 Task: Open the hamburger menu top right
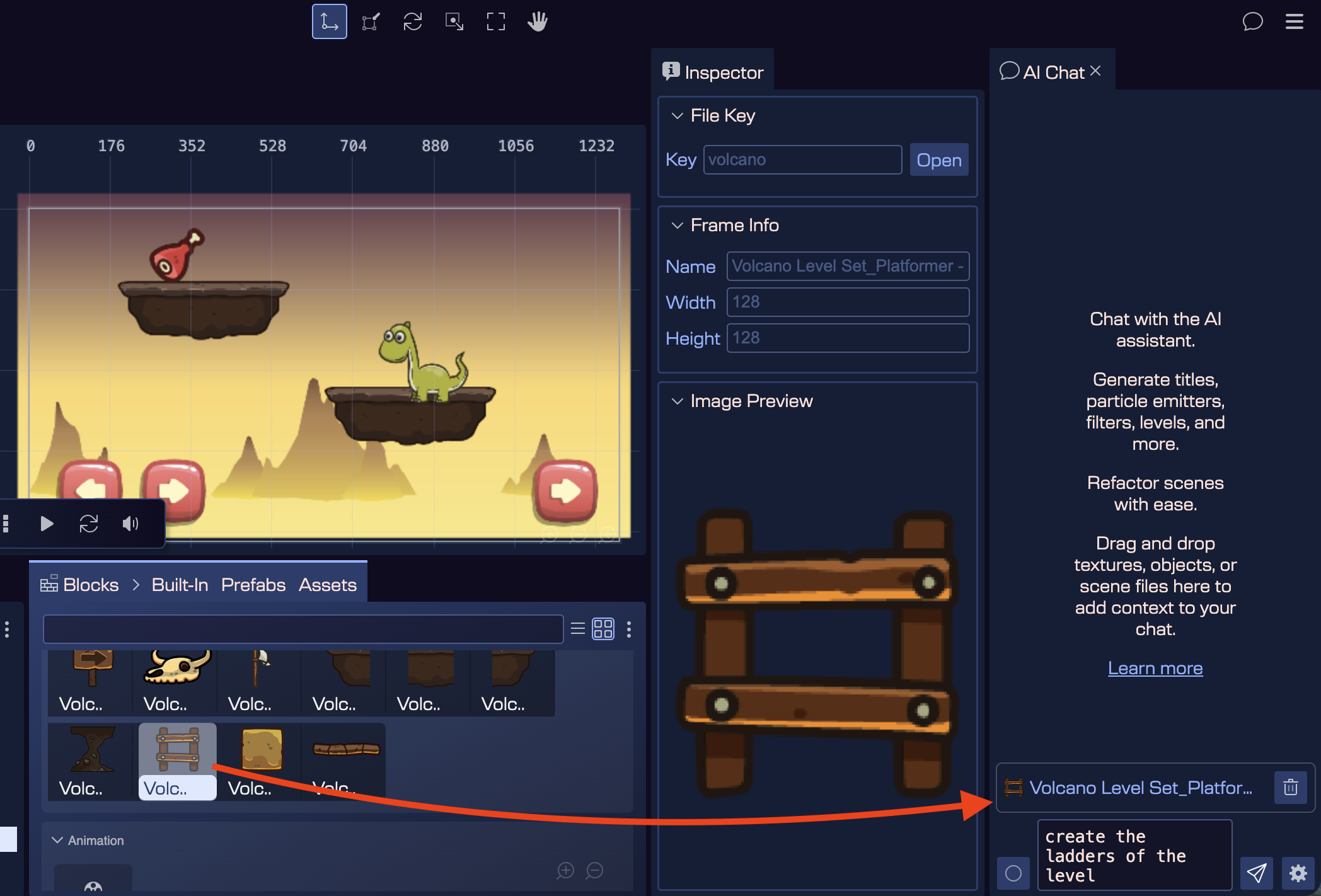[1294, 21]
